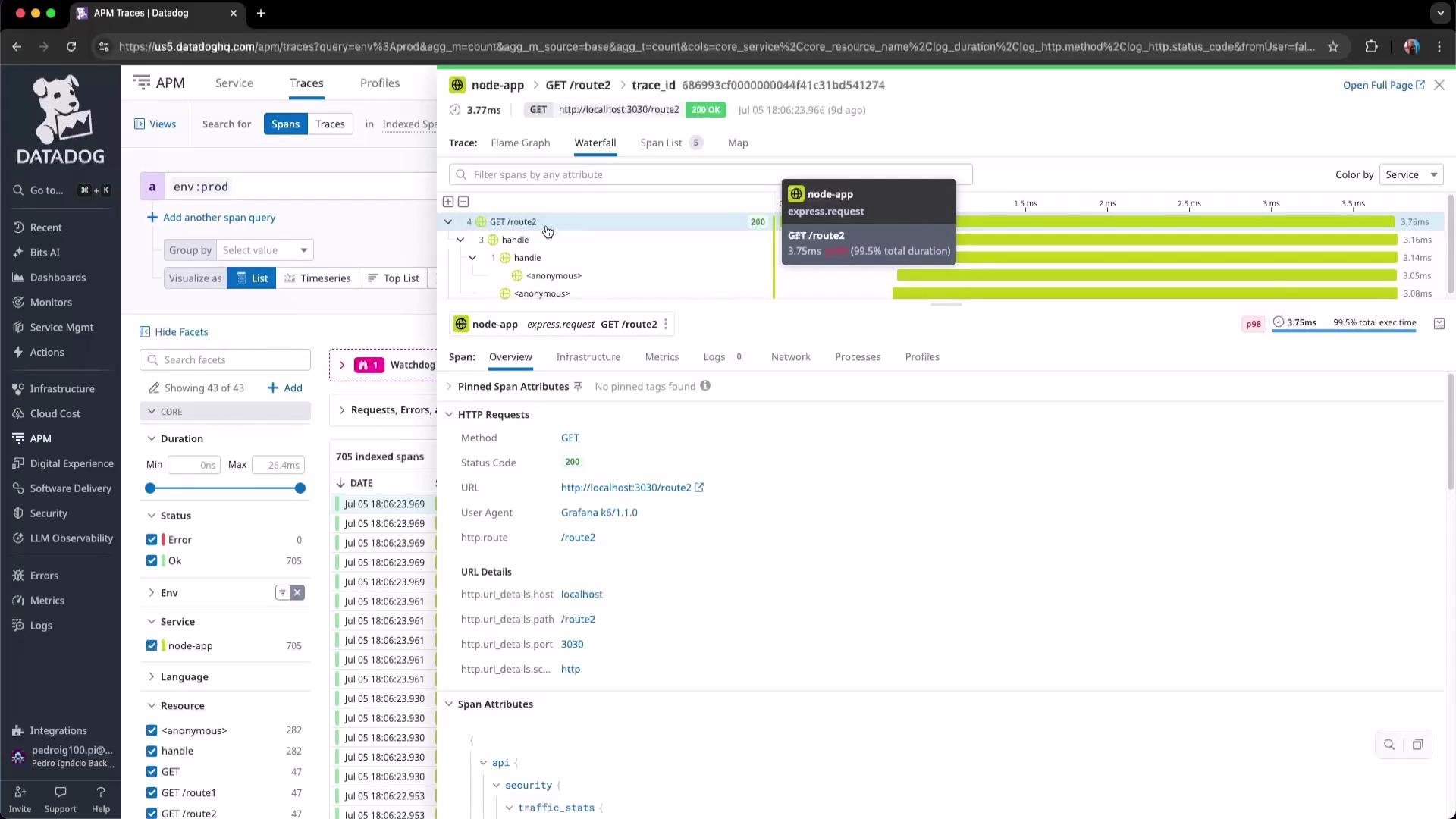Click the Datadog logo in sidebar
The width and height of the screenshot is (1456, 819).
[61, 119]
